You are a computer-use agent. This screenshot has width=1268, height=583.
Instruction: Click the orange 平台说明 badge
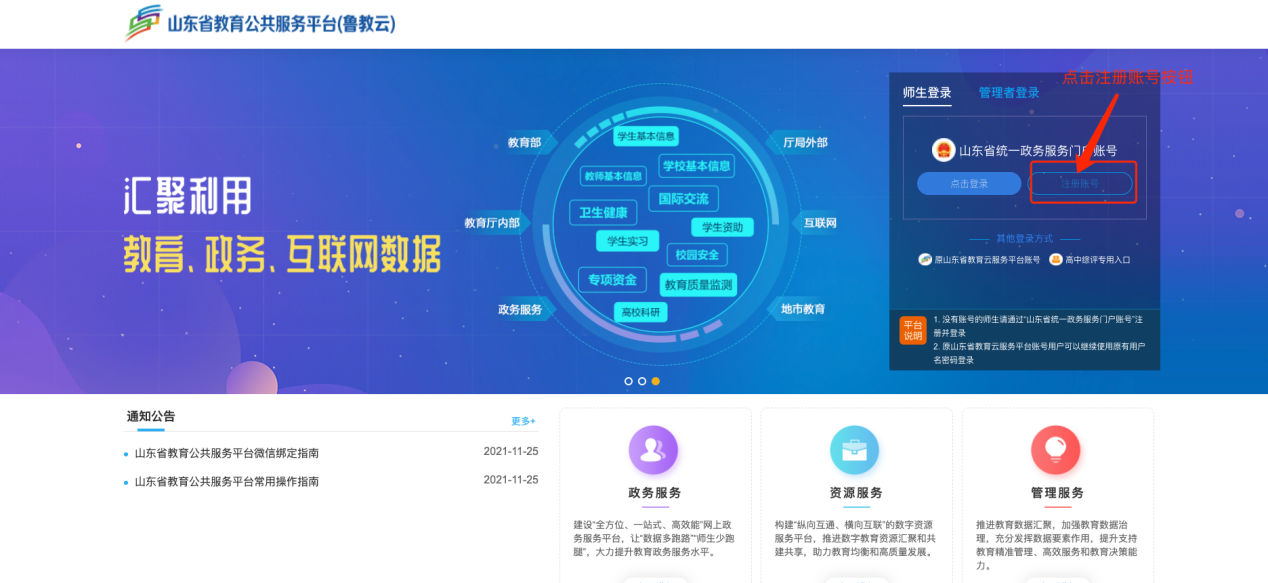913,331
